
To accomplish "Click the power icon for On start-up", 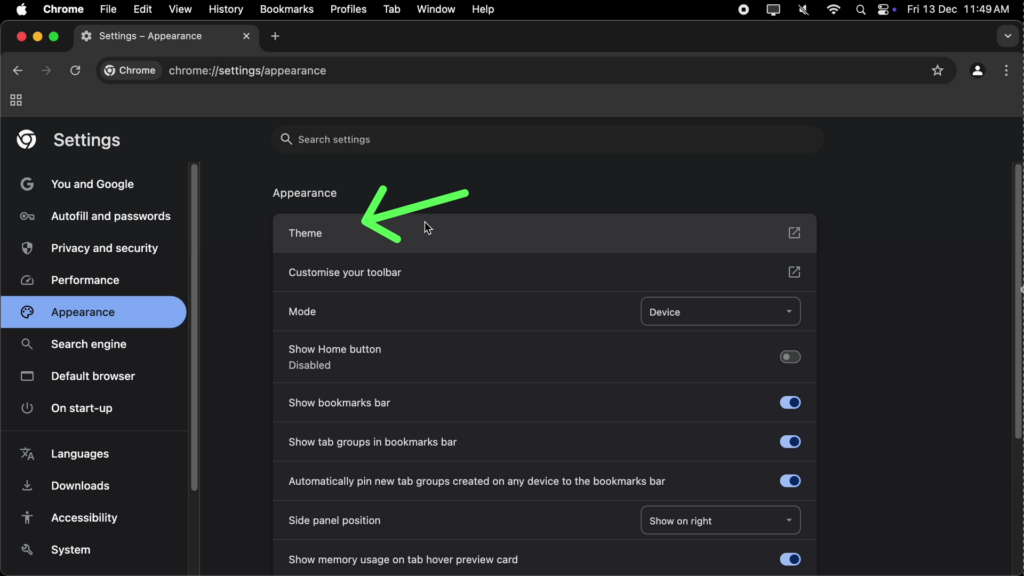I will pos(27,408).
